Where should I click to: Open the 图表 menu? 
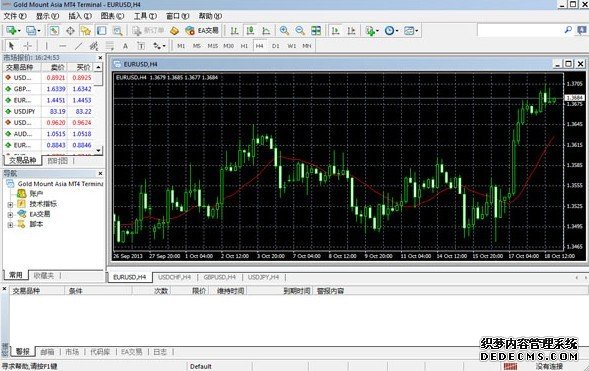point(112,16)
